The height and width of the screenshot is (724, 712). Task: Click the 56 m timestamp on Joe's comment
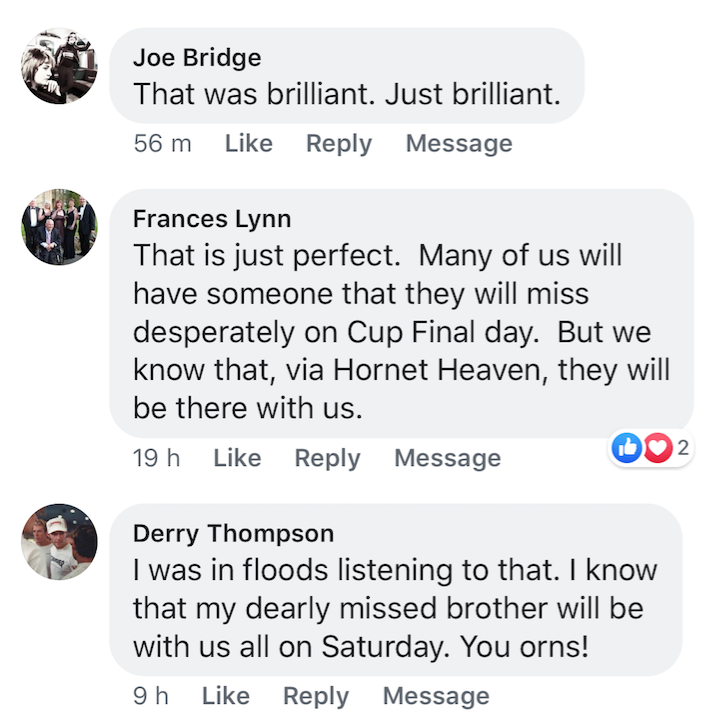coord(162,143)
